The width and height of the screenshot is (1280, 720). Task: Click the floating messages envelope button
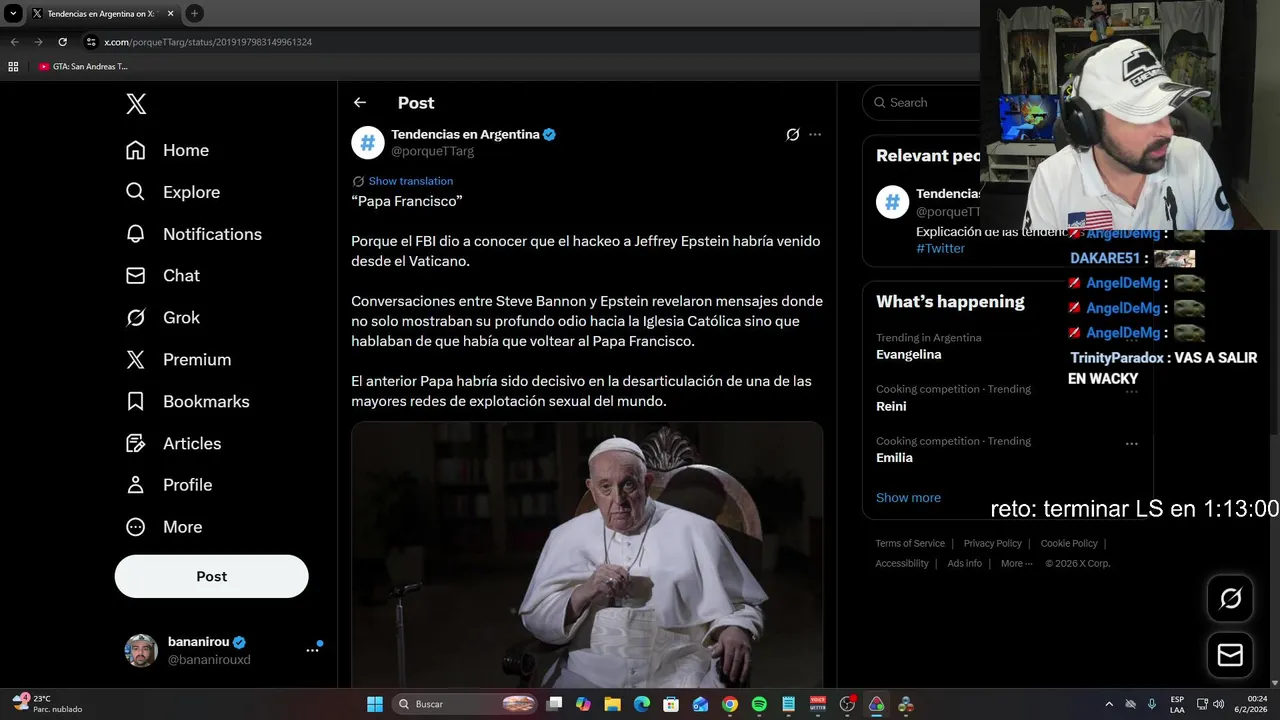point(1230,655)
